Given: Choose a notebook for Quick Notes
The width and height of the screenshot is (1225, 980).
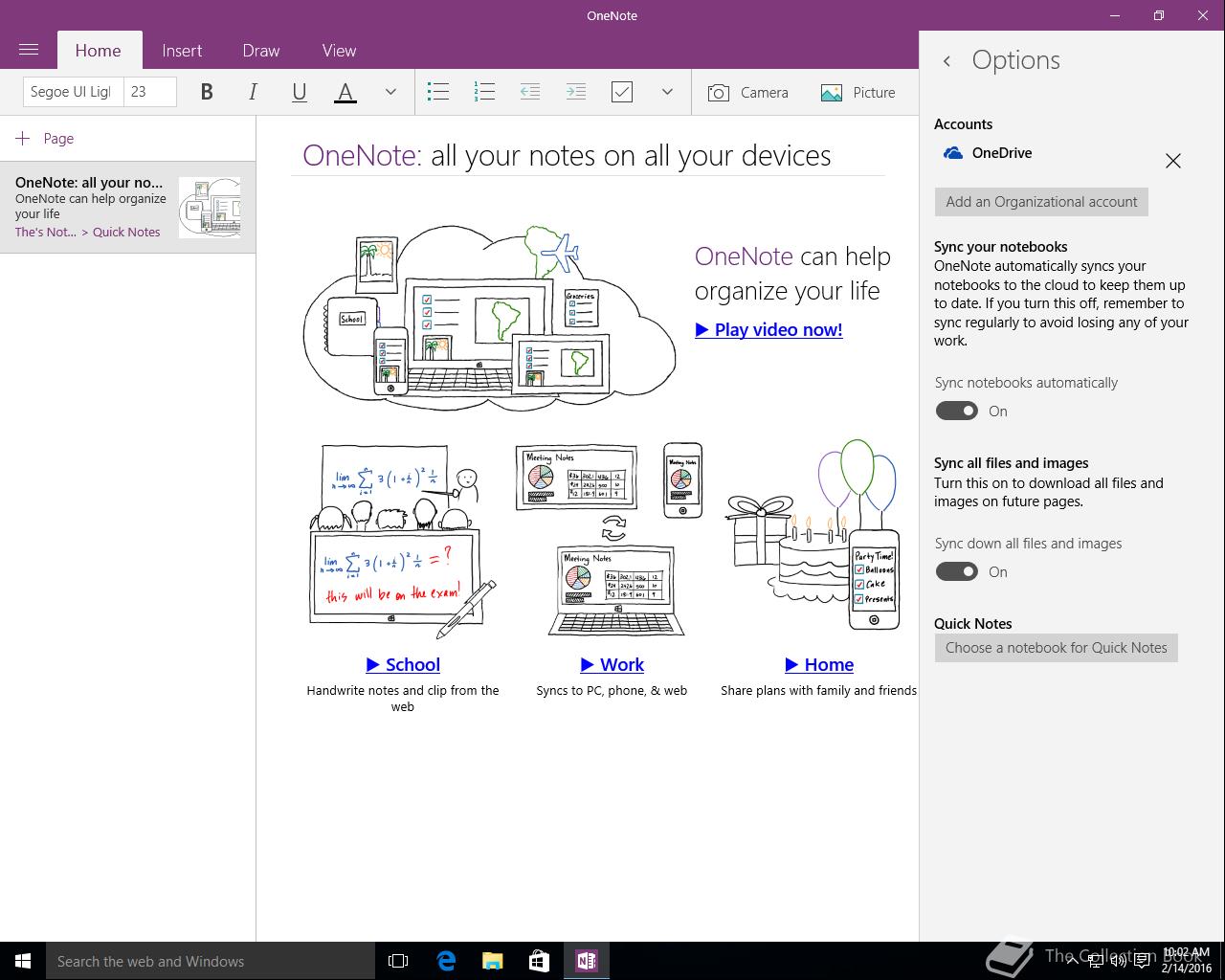Looking at the screenshot, I should point(1057,648).
